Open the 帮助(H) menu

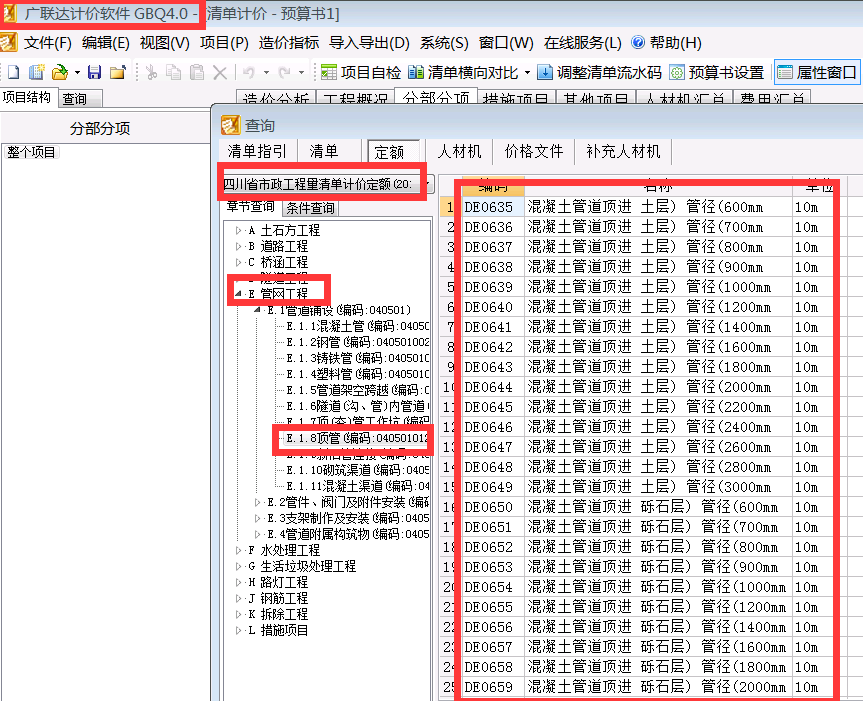tap(667, 43)
